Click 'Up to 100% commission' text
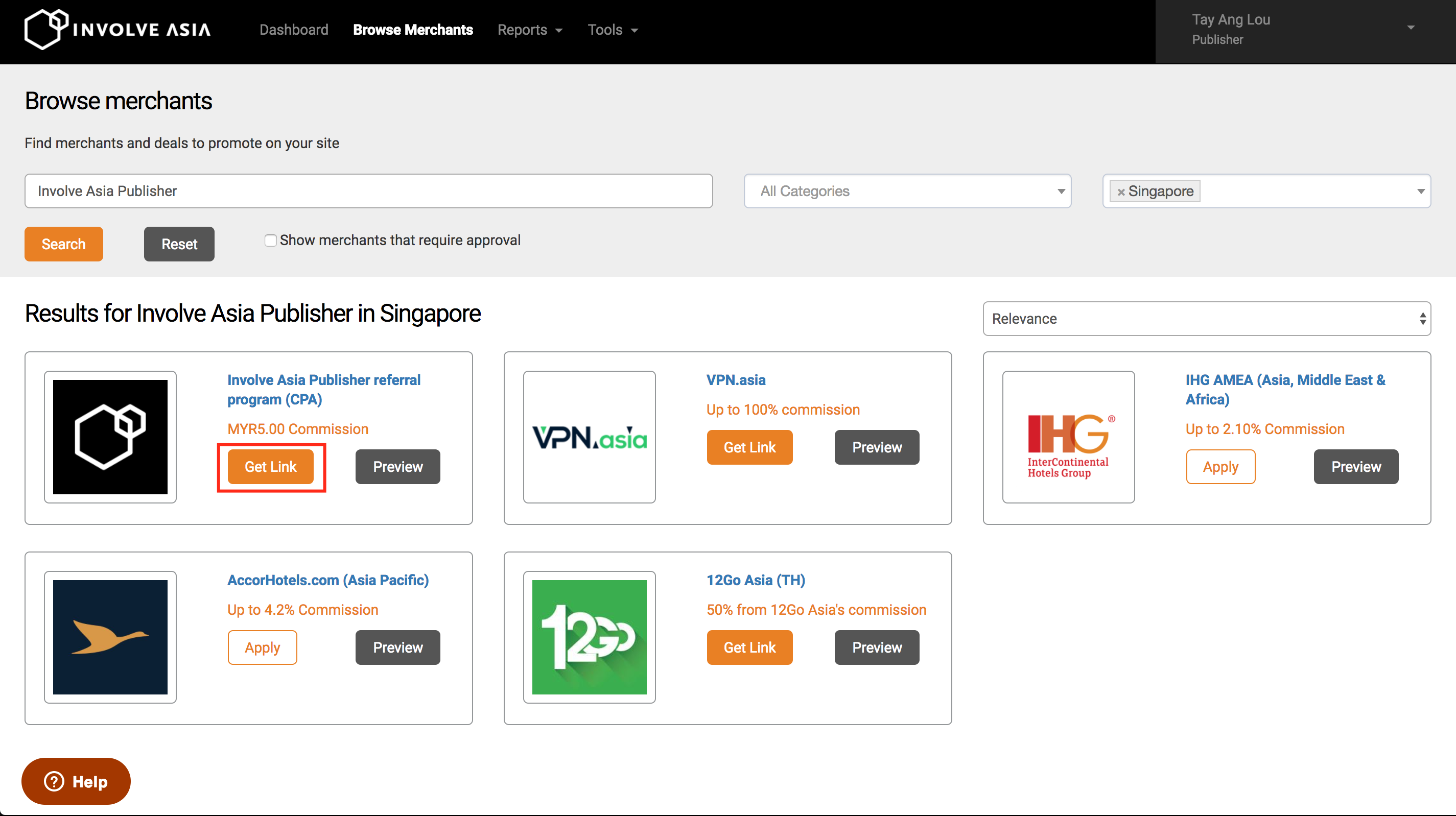Image resolution: width=1456 pixels, height=816 pixels. point(783,410)
